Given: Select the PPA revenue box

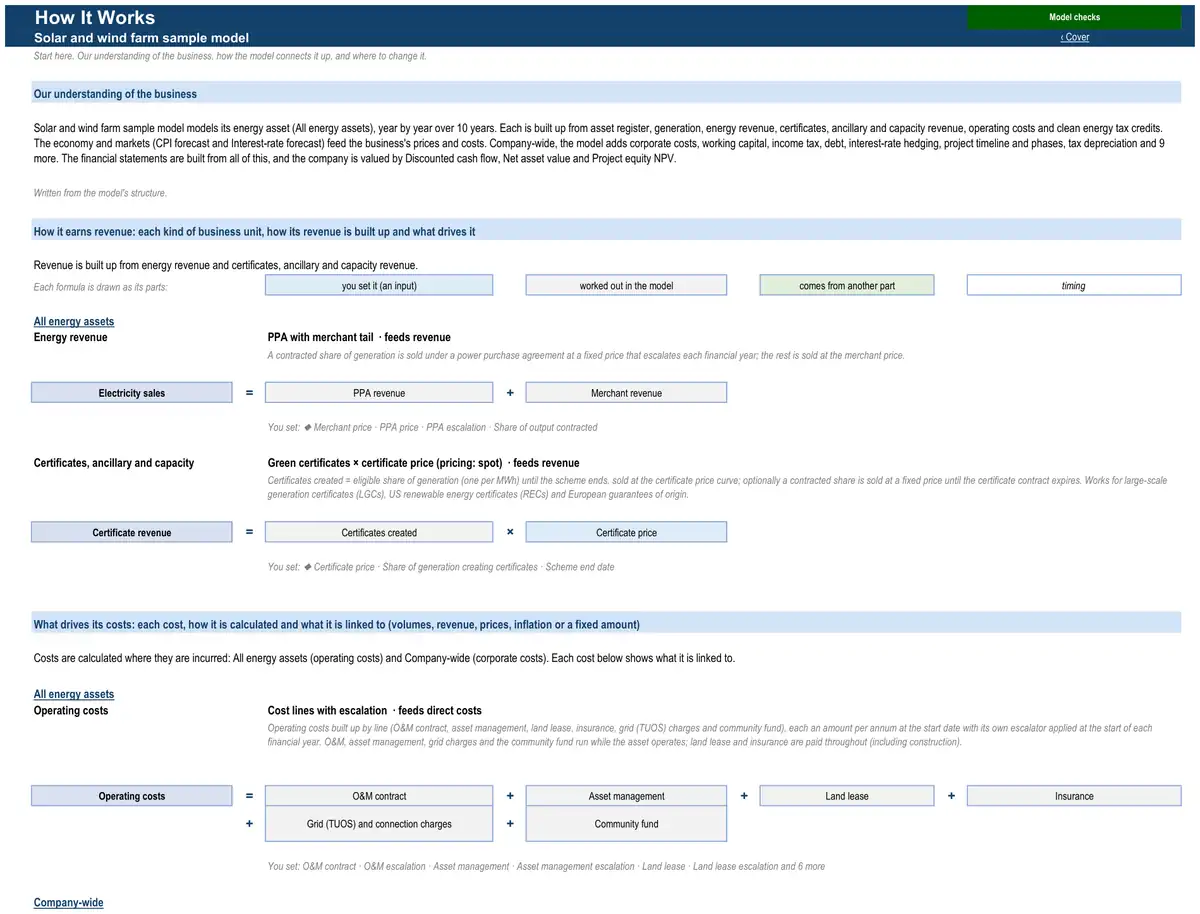Looking at the screenshot, I should (379, 393).
